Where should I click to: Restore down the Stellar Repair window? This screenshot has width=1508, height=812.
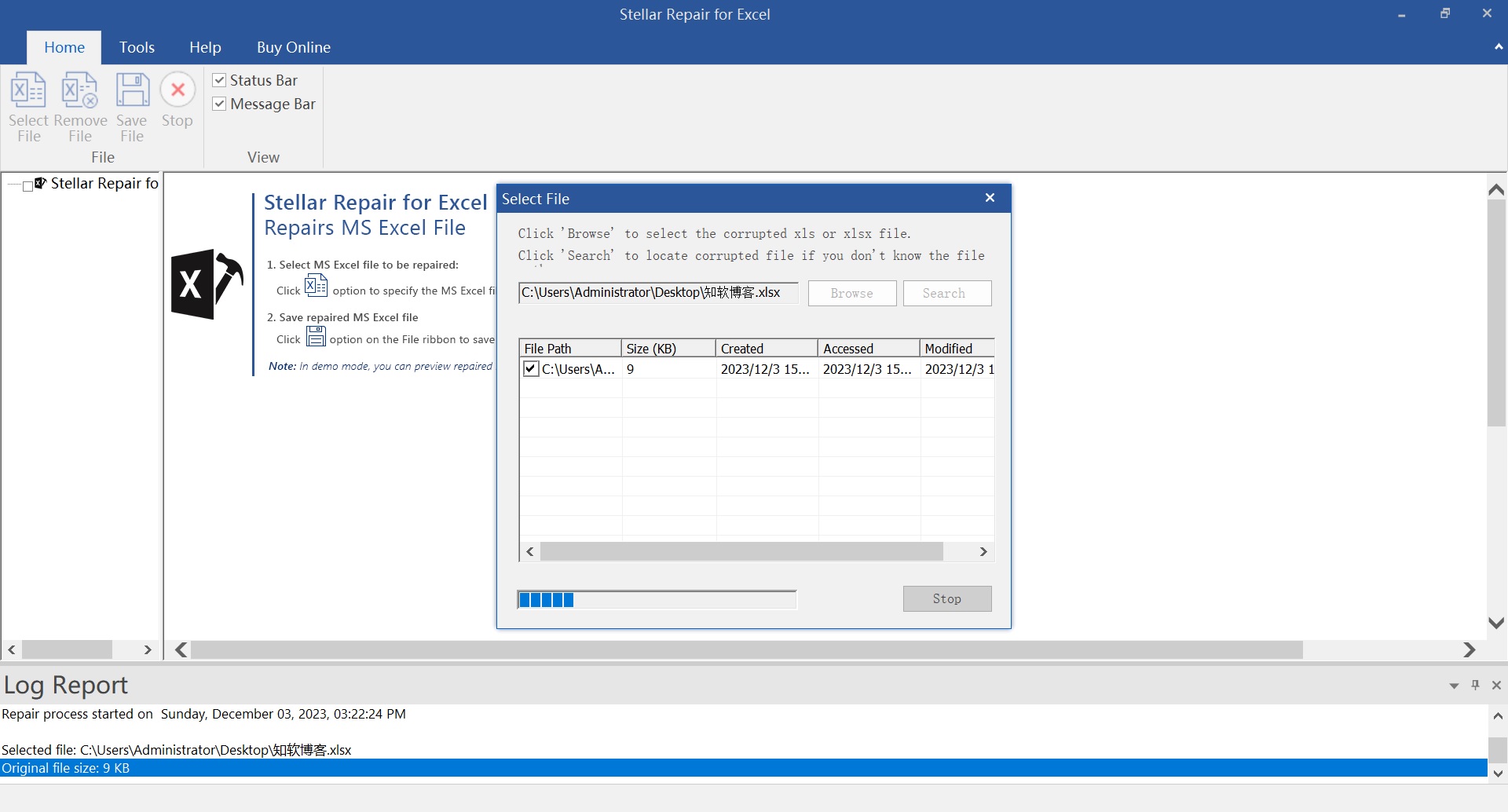pos(1444,13)
